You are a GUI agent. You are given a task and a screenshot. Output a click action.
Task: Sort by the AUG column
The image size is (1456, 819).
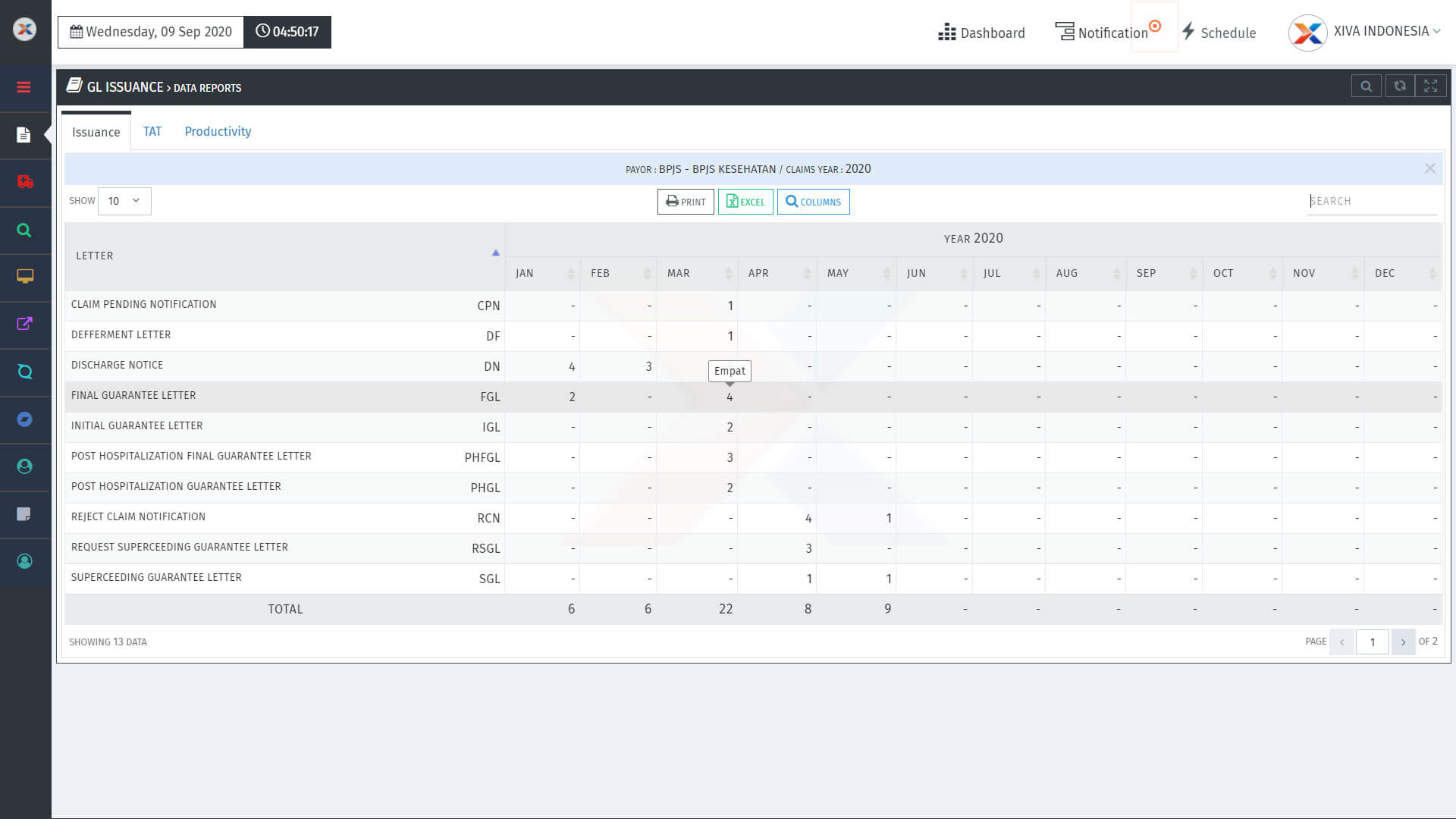tap(1086, 273)
